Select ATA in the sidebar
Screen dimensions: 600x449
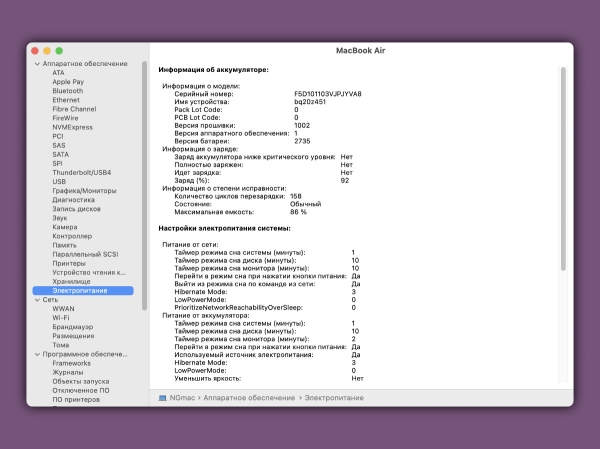click(x=59, y=73)
